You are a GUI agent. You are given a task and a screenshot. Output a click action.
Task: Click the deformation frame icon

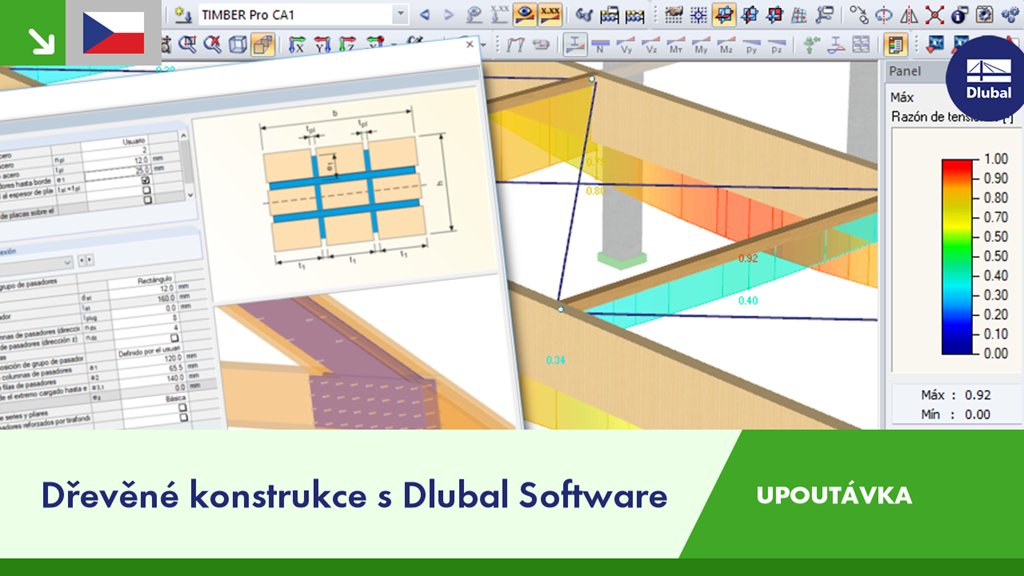coord(515,44)
